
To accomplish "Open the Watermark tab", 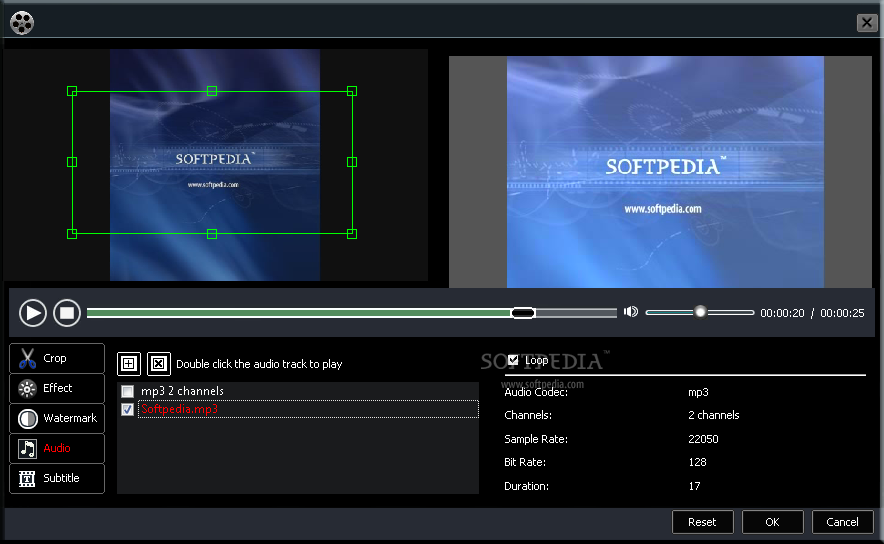I will click(57, 418).
